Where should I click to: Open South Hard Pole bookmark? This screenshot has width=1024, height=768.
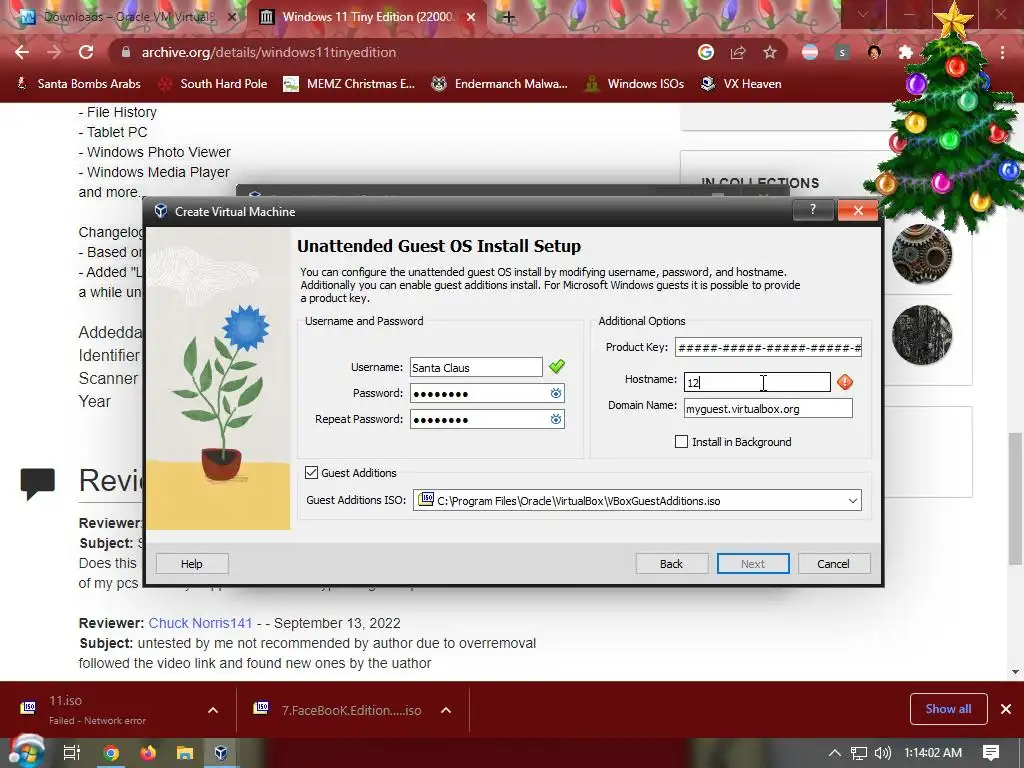[214, 84]
